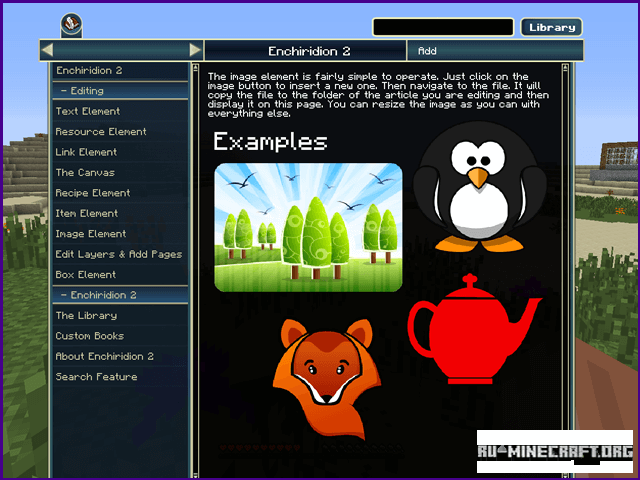Select the Enchiridion 2 title tab

coord(305,51)
